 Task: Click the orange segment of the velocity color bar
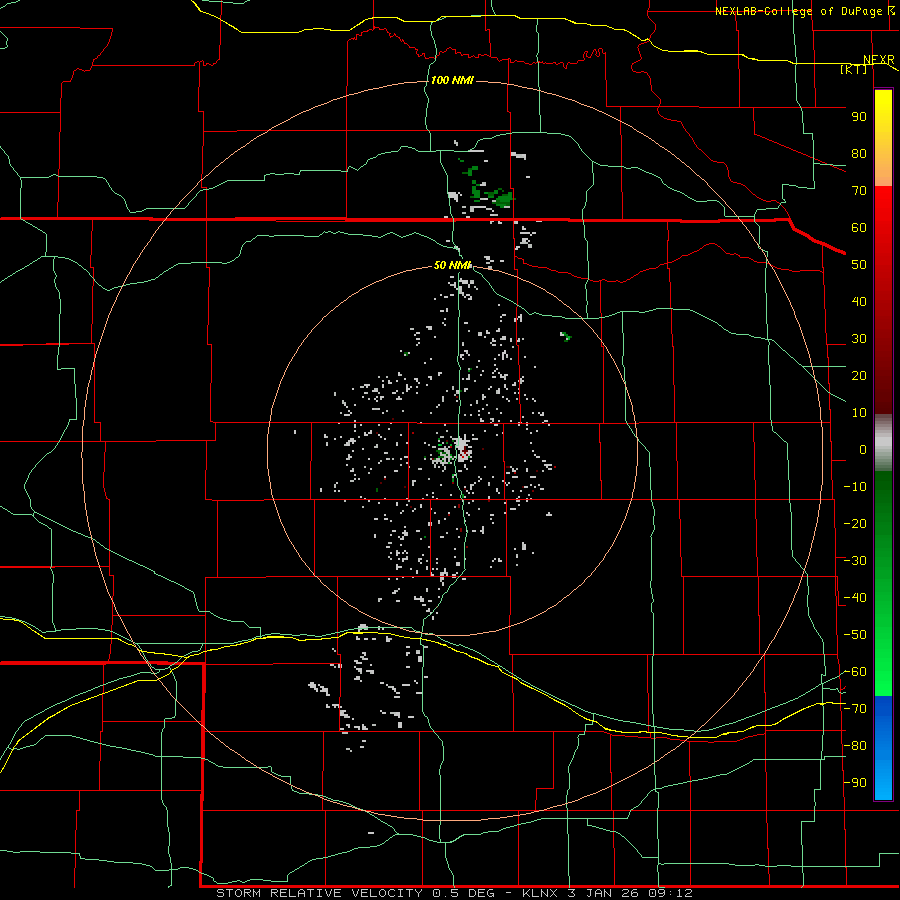pos(883,170)
